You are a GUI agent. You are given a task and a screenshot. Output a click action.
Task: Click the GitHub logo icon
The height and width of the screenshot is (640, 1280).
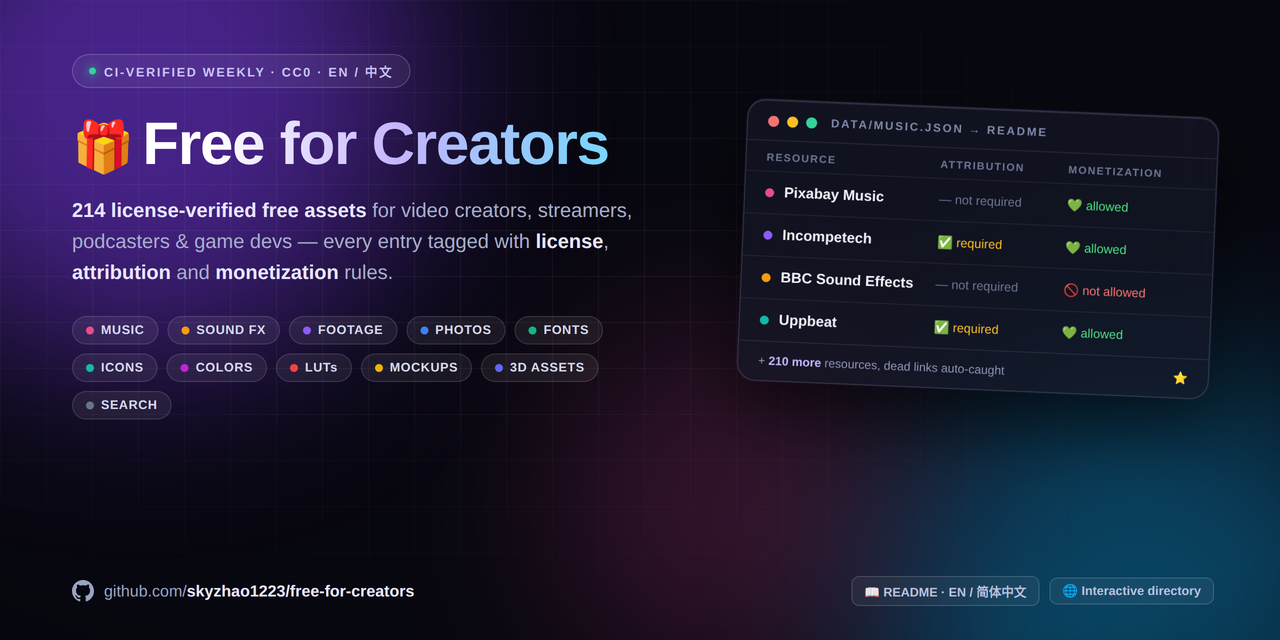(83, 591)
